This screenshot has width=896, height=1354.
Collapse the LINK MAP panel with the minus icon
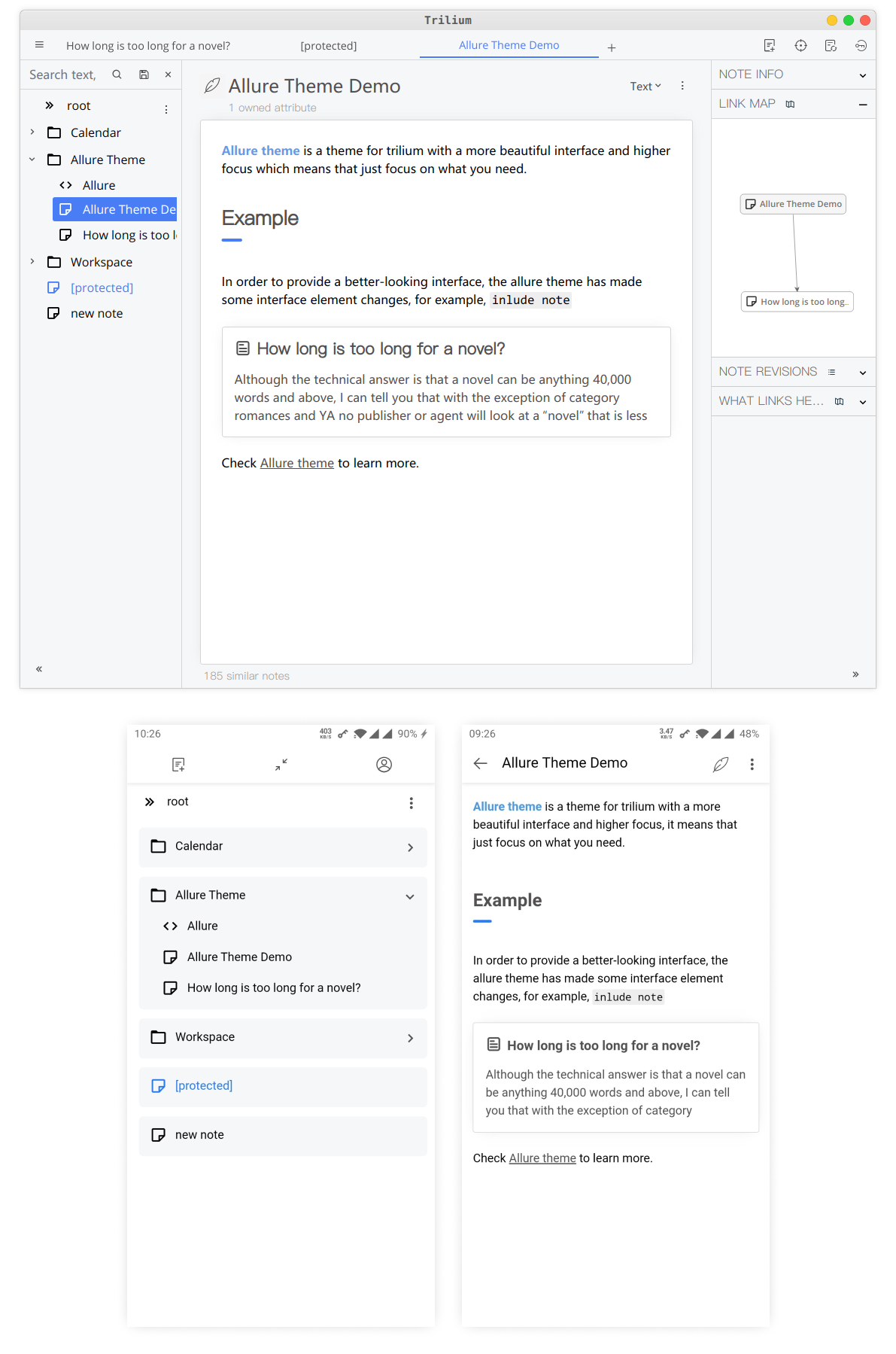pyautogui.click(x=863, y=105)
